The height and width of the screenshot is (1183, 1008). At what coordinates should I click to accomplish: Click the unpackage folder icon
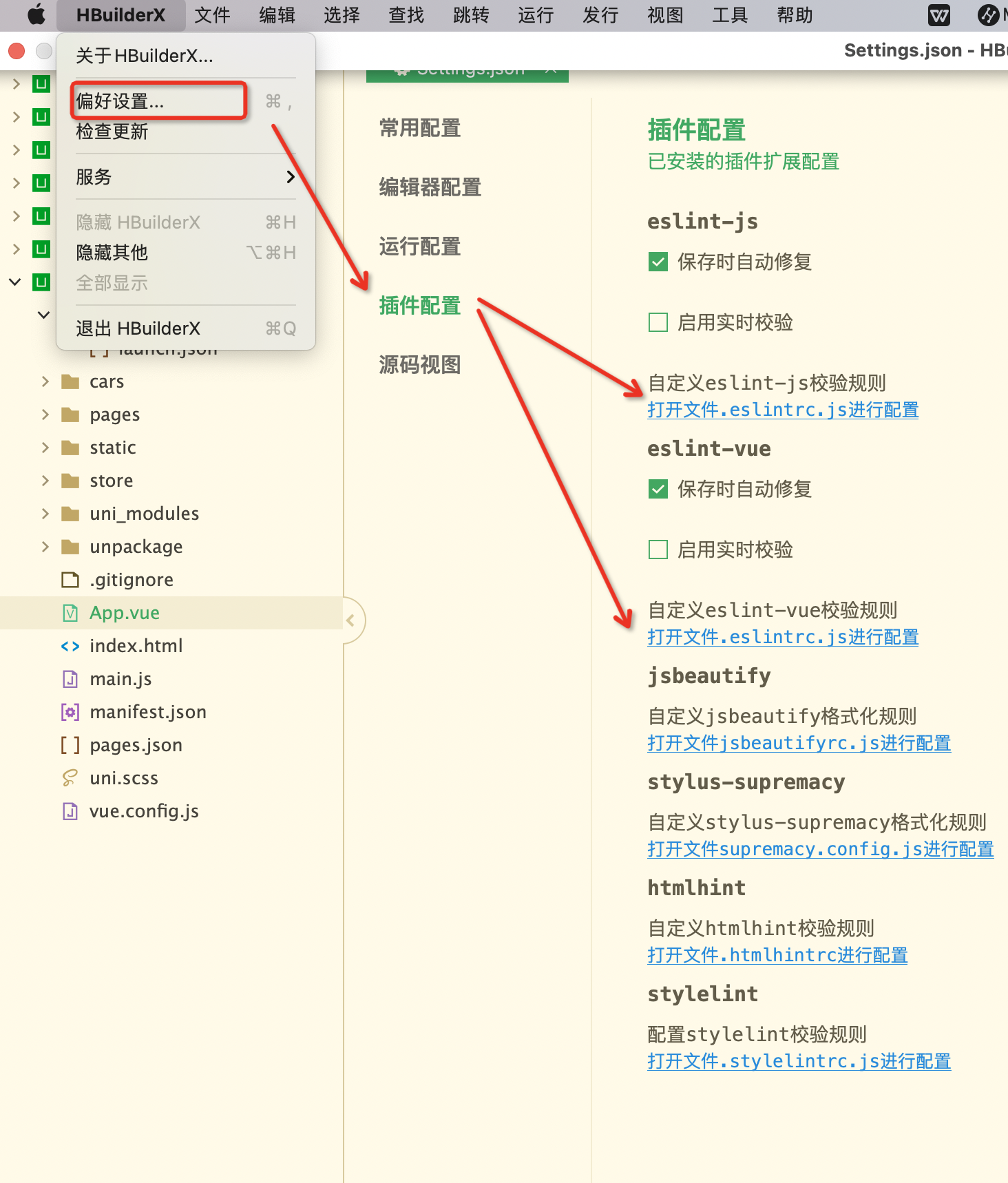pyautogui.click(x=70, y=547)
